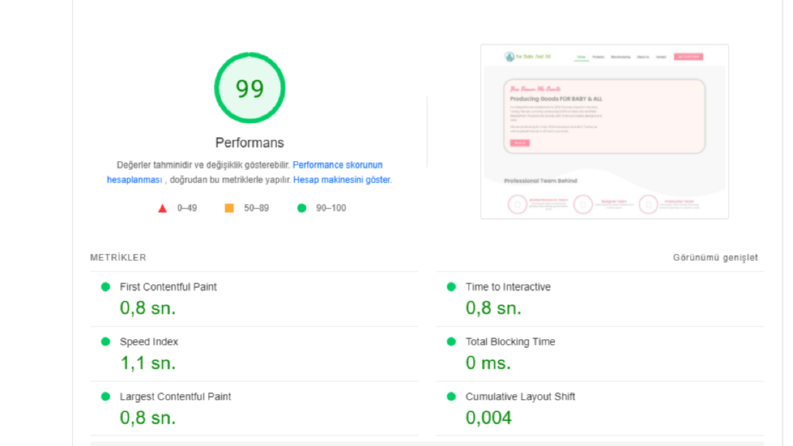Select the Total Blocking Time label

pyautogui.click(x=510, y=342)
